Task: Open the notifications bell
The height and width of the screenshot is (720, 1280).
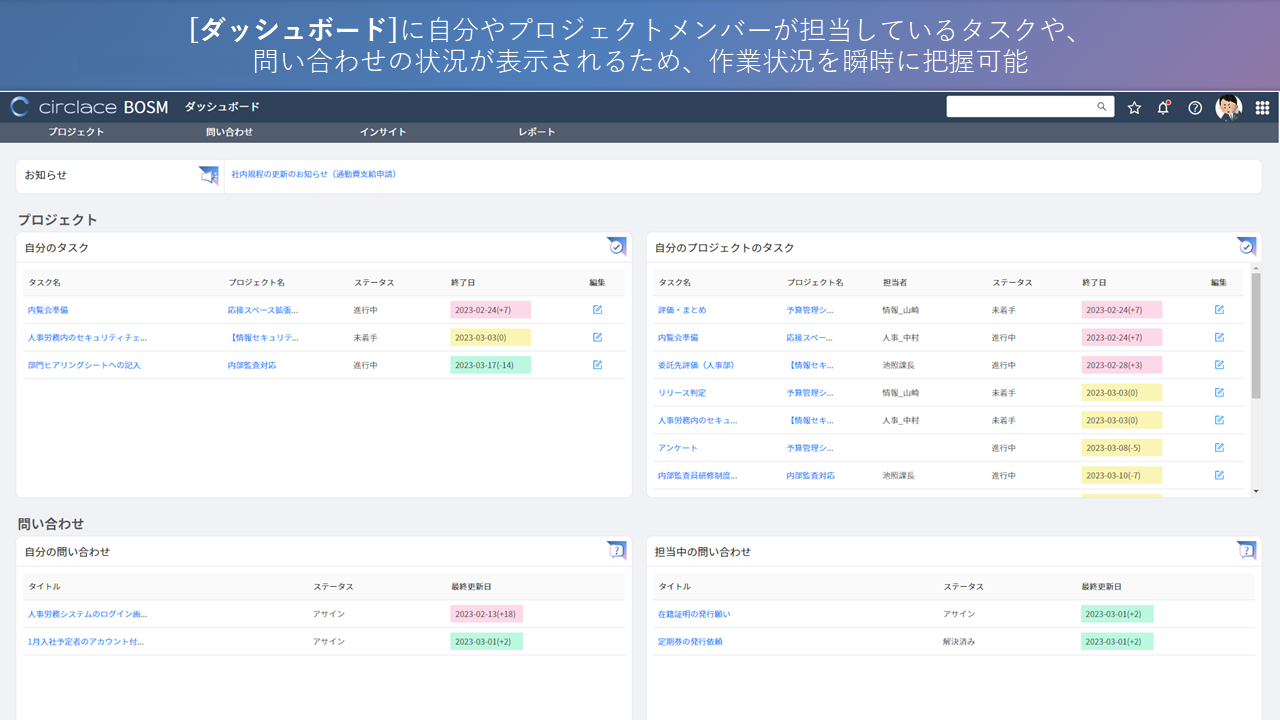Action: [1163, 107]
